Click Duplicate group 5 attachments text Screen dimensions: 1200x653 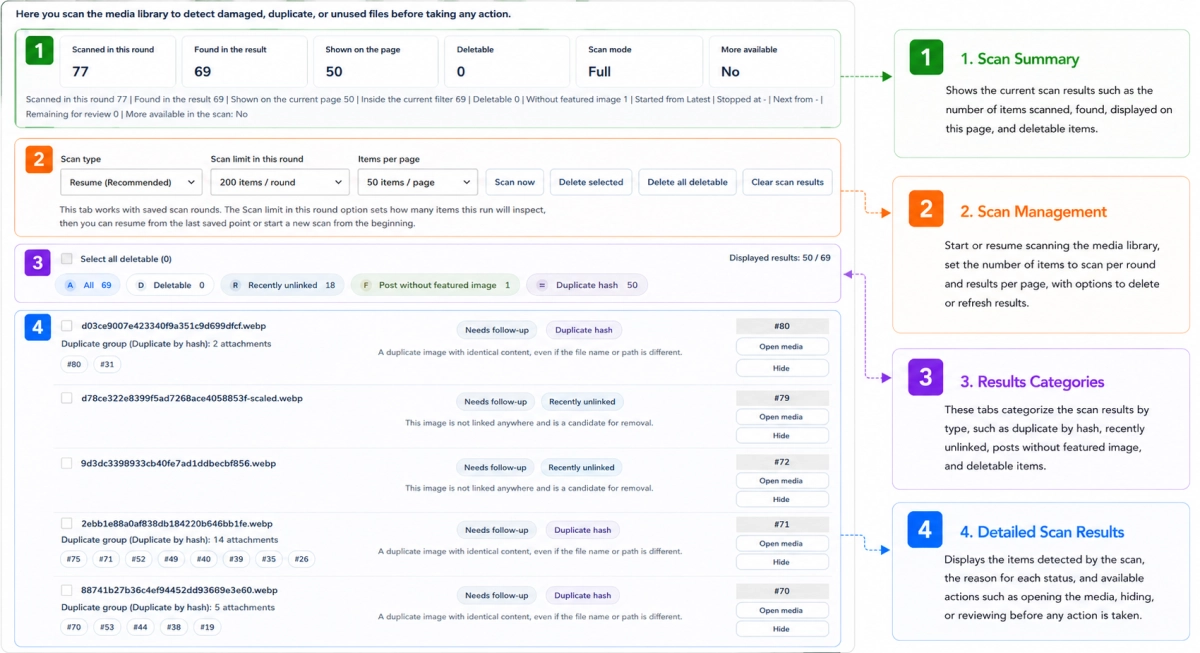pos(168,607)
